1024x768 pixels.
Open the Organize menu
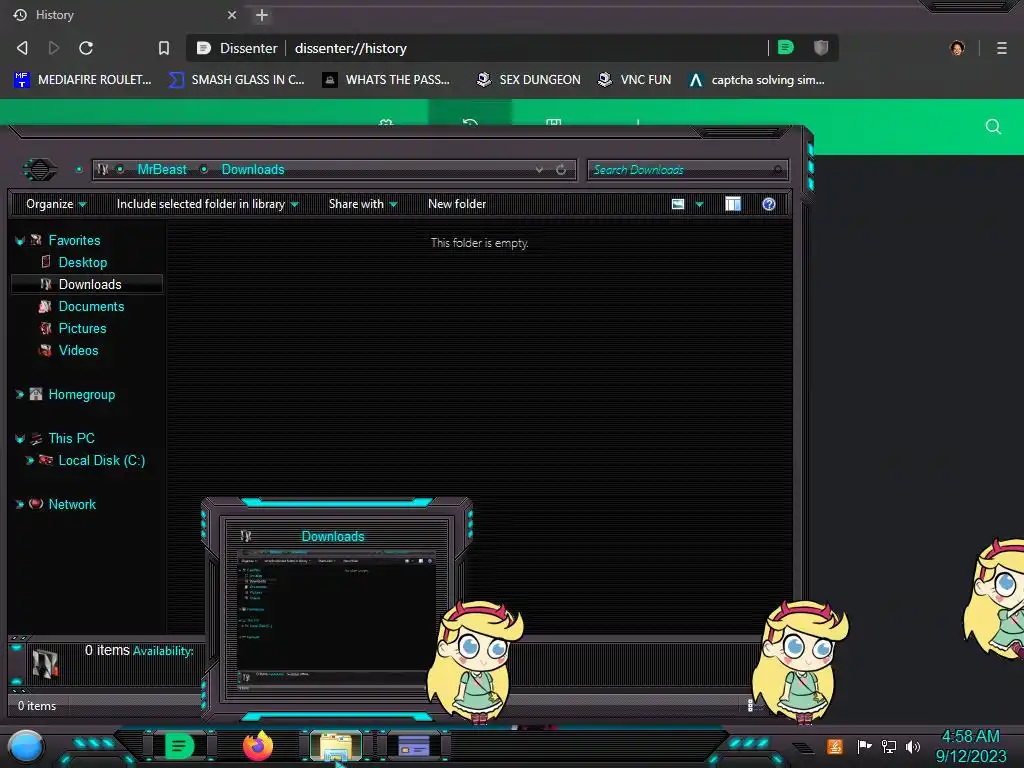click(56, 204)
